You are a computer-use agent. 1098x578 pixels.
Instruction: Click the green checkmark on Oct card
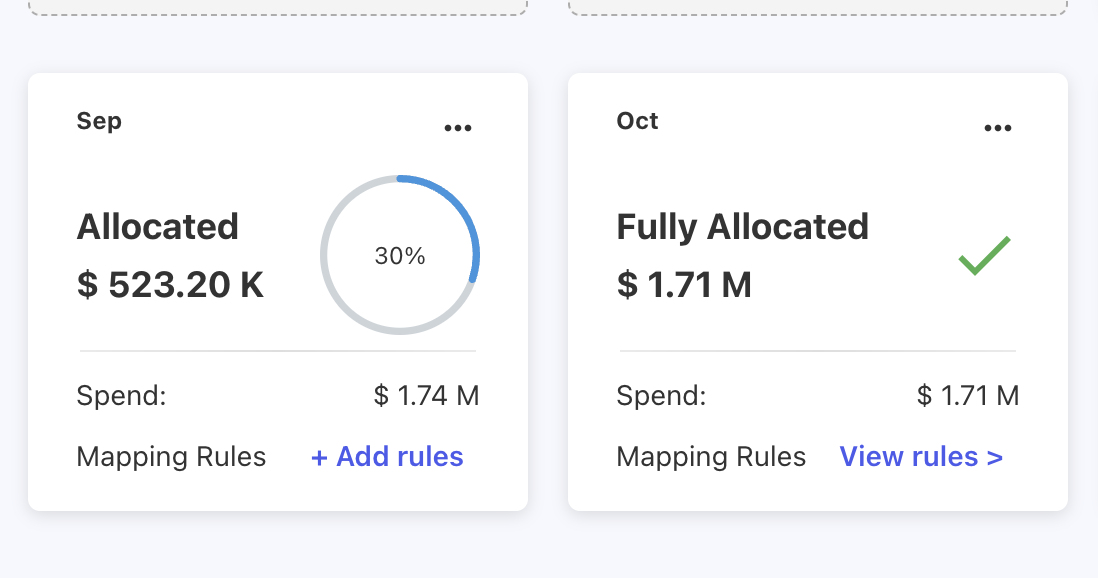tap(985, 255)
